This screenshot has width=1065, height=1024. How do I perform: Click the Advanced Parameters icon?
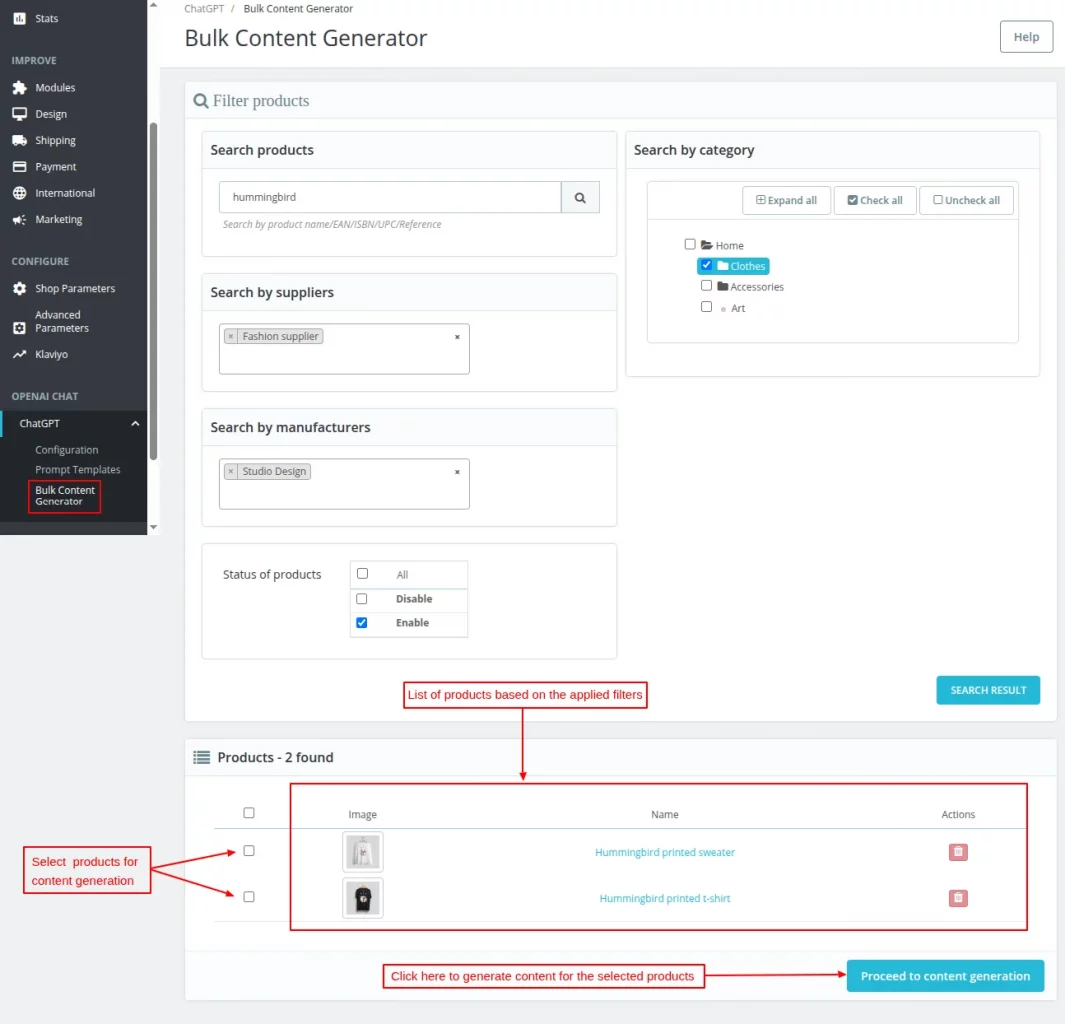(x=20, y=328)
